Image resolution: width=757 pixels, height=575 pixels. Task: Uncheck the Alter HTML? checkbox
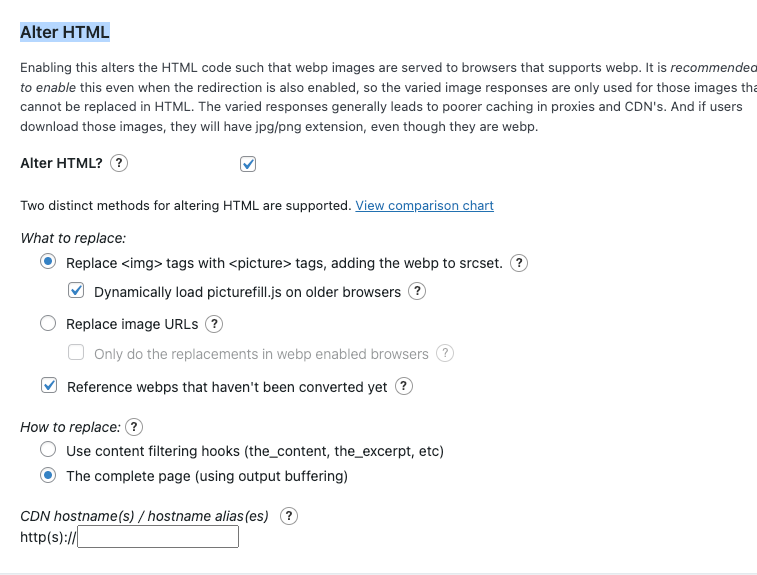[x=248, y=164]
